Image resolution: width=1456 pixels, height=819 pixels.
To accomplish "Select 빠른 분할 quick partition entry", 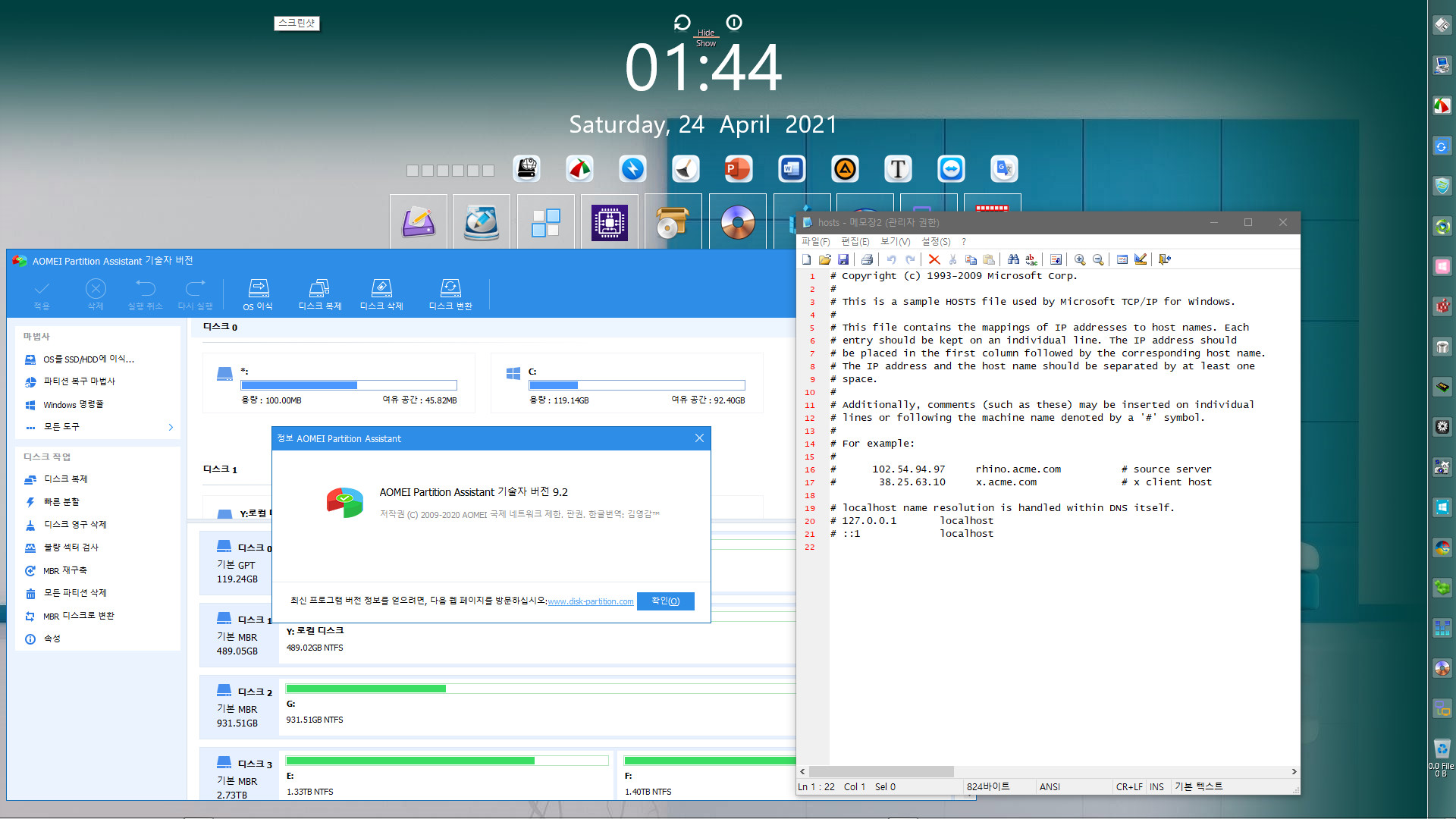I will pos(61,502).
